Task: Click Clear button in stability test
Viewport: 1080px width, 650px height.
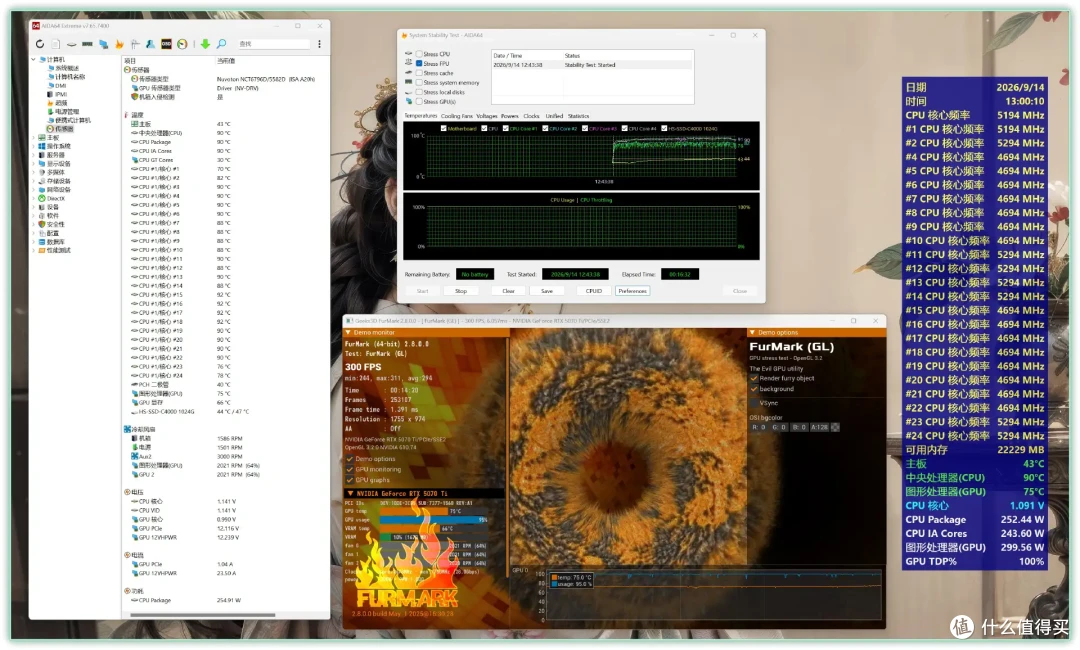Action: [x=508, y=291]
